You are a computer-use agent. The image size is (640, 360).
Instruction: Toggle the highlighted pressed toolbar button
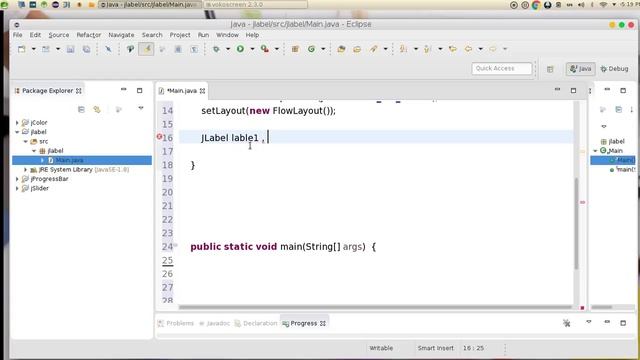click(x=146, y=49)
